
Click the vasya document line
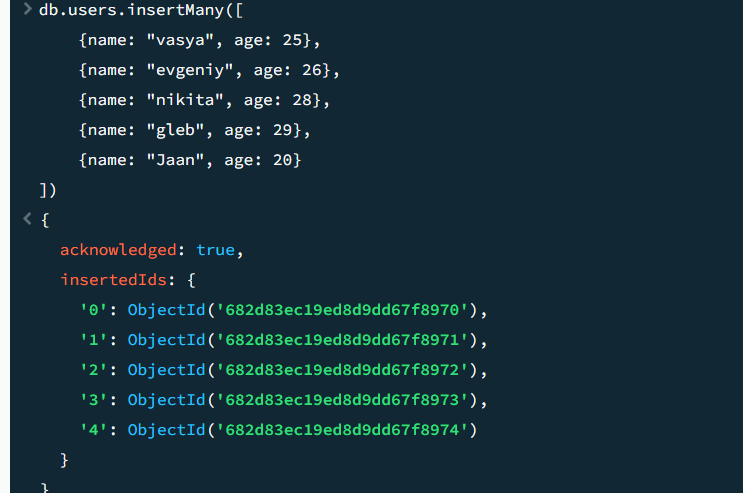click(199, 40)
